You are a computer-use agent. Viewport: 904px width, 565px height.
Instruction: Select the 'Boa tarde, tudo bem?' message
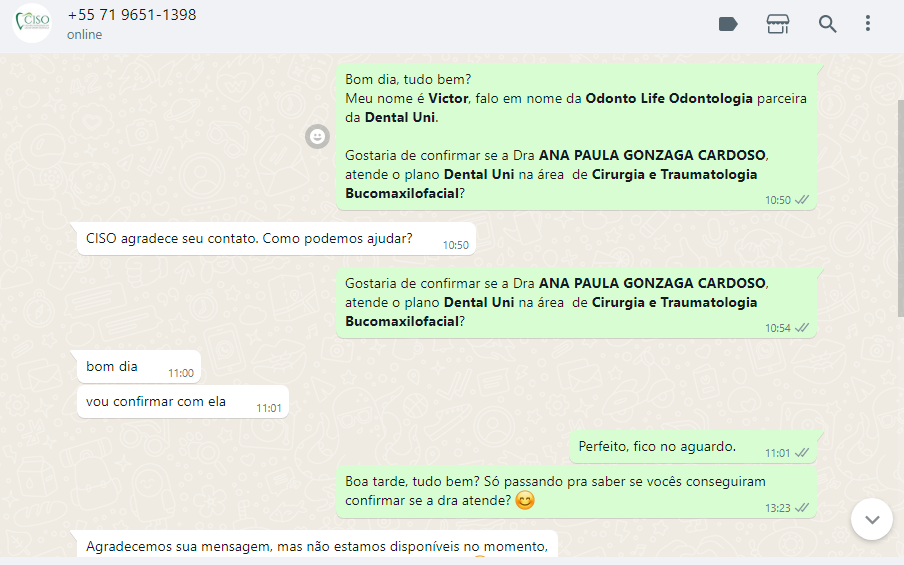click(577, 492)
